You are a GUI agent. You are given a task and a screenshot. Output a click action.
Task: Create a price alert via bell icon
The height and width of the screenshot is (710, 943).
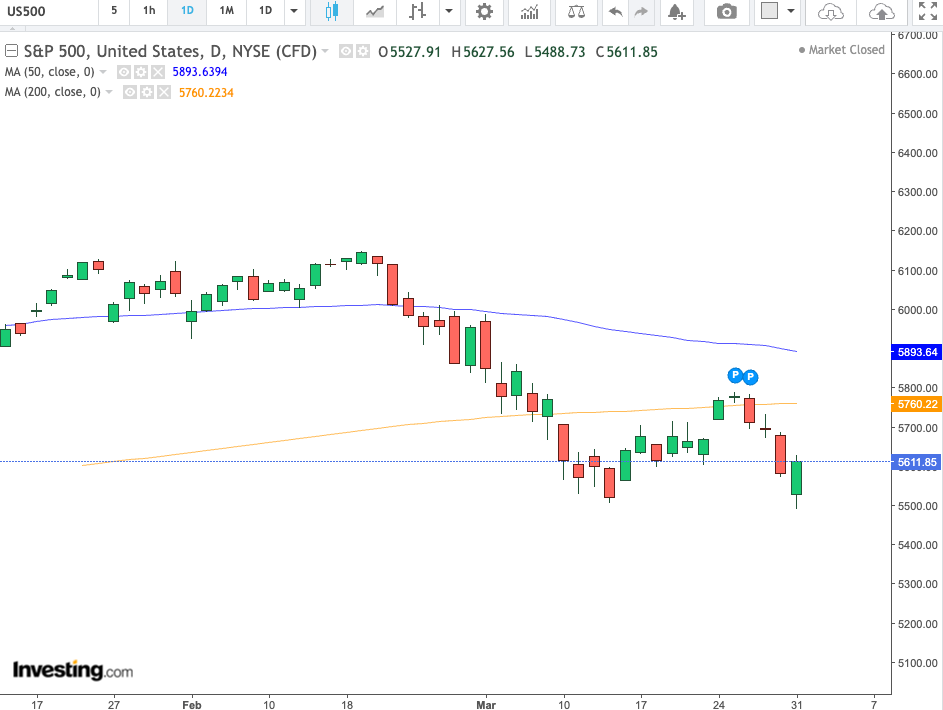click(x=677, y=13)
